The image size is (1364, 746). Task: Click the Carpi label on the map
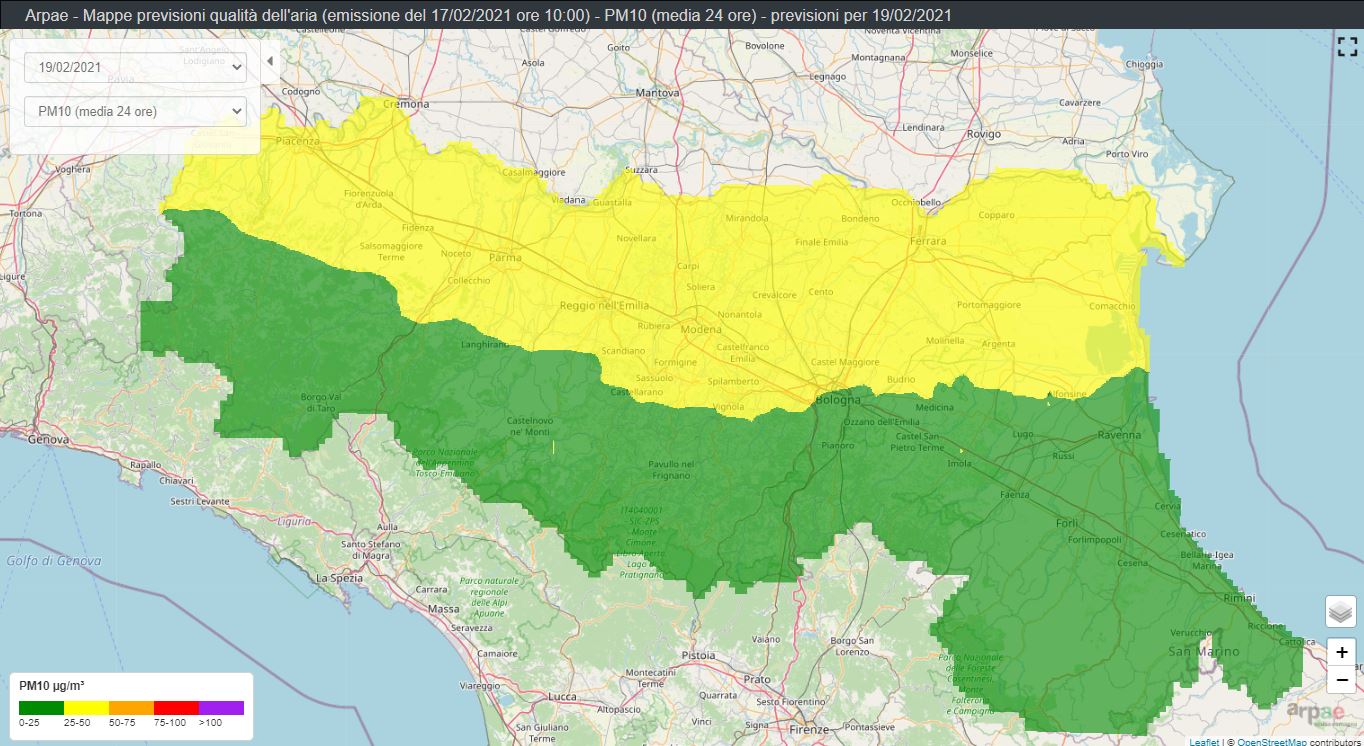point(688,266)
